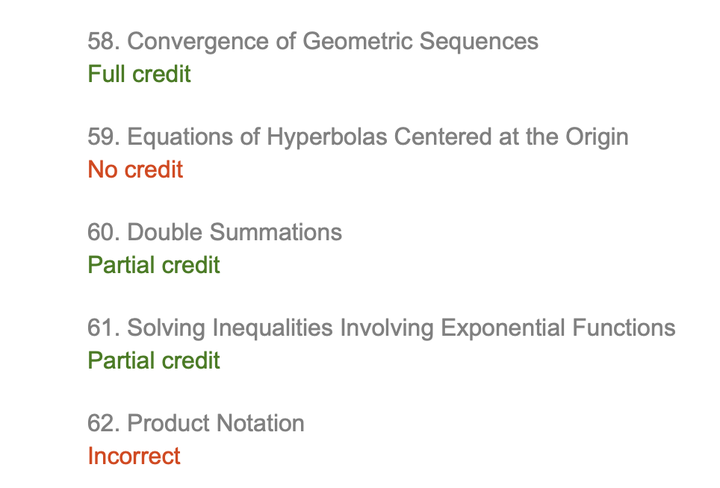Click the Incorrect status label
720x488 pixels.
pyautogui.click(x=134, y=456)
